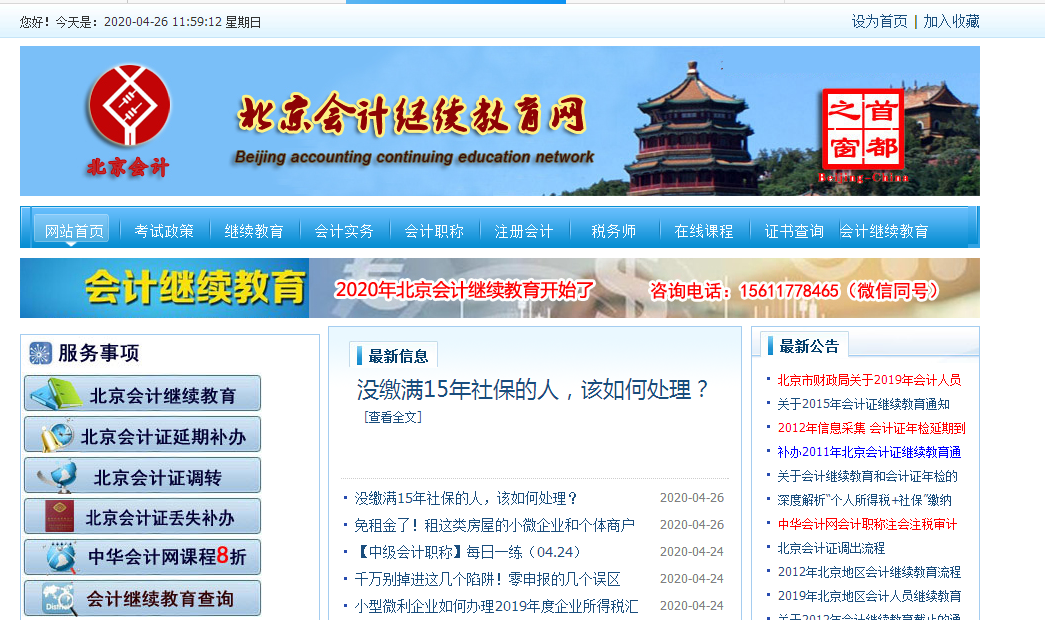Screen dimensions: 1045x620
Task: Go to 考试政策 in the navigation bar
Action: [164, 231]
